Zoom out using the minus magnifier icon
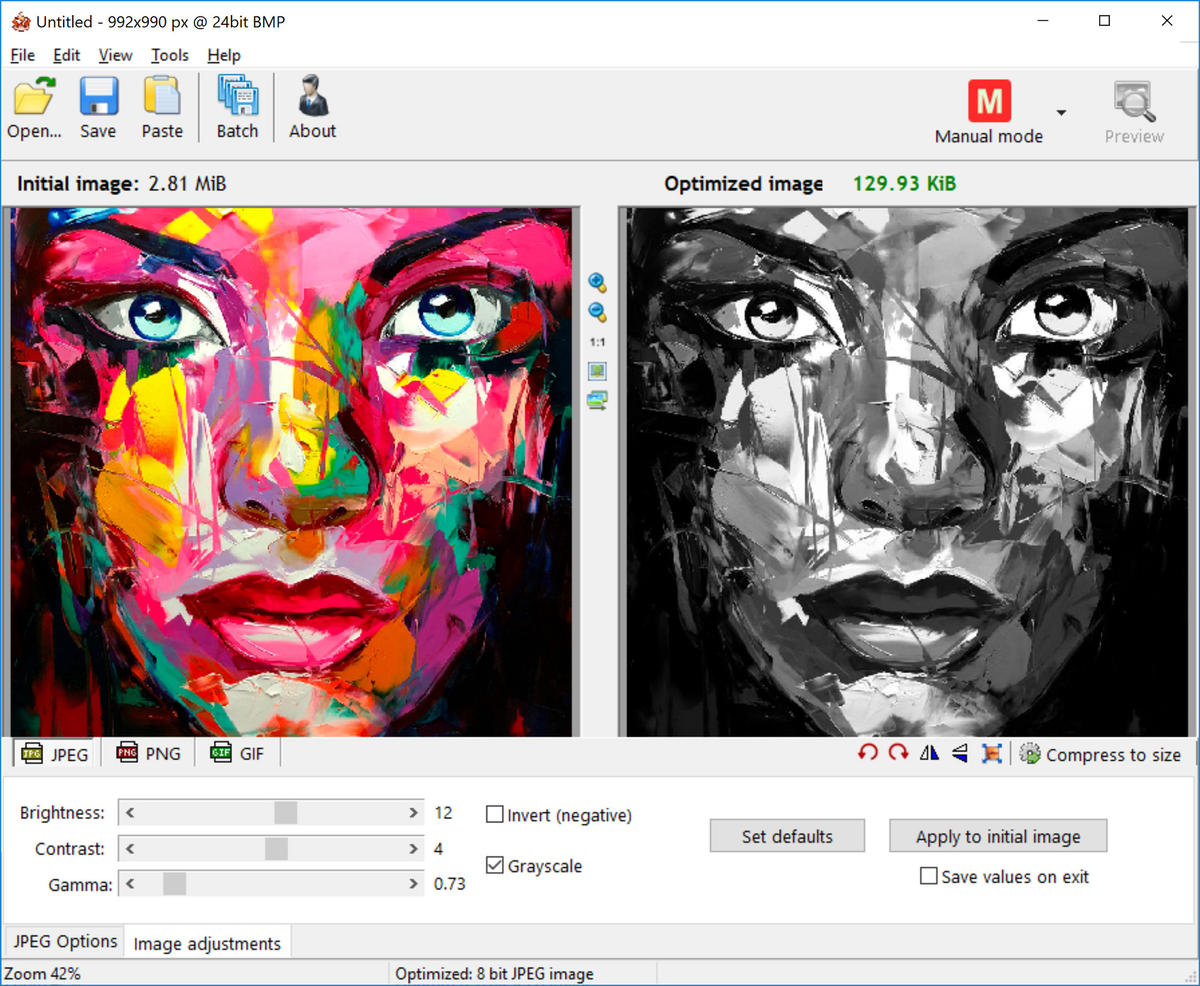 [x=597, y=312]
